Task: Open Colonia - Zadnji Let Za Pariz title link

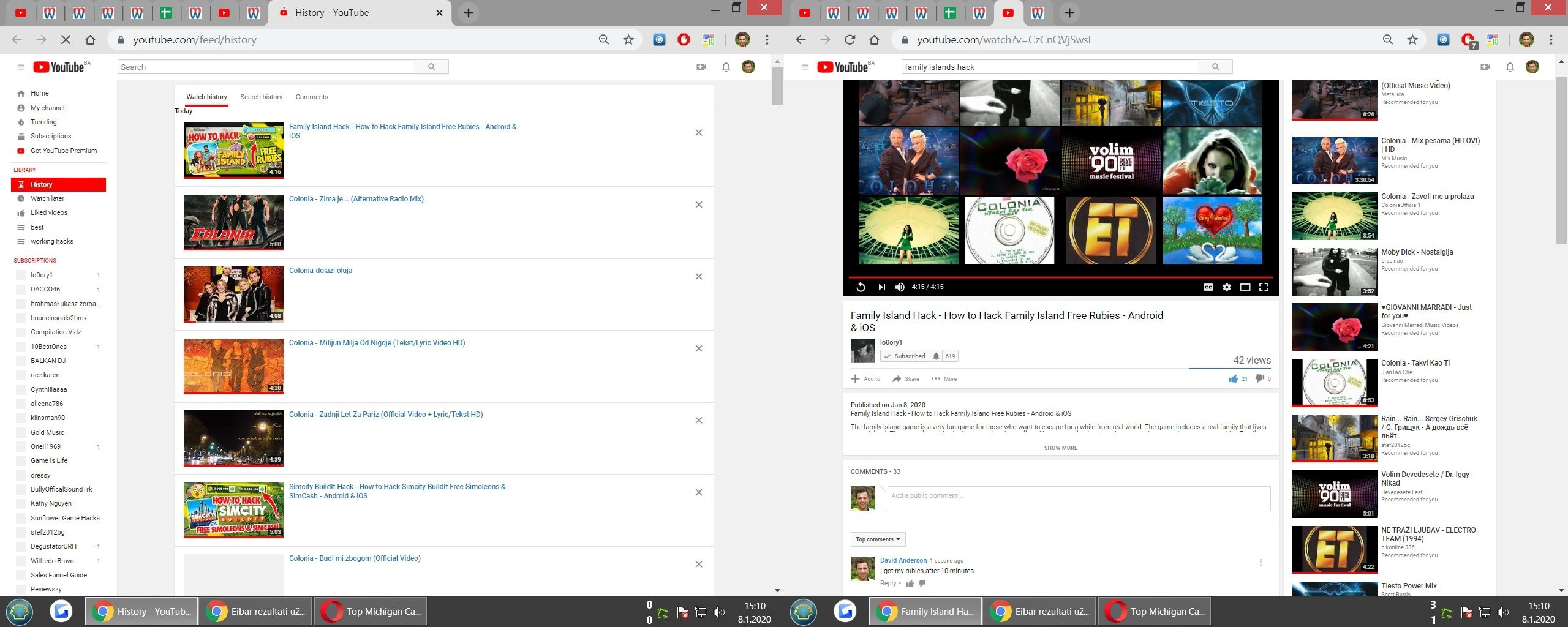Action: [386, 415]
